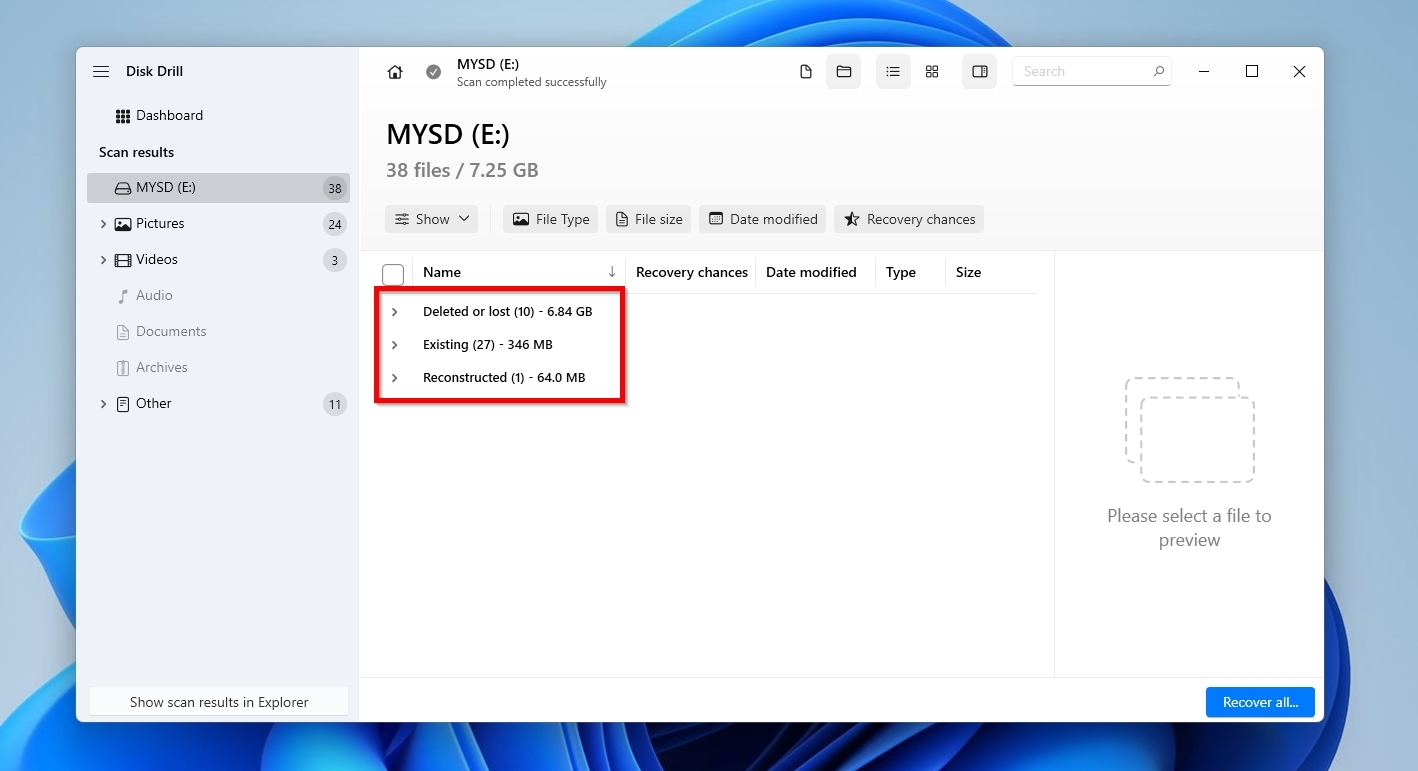Switch to files view document icon
The image size is (1418, 771).
pyautogui.click(x=806, y=72)
